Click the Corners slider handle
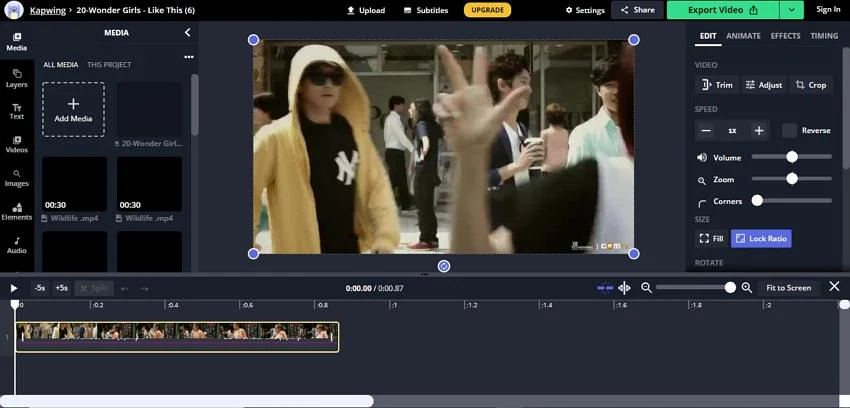This screenshot has height=408, width=850. coord(757,200)
